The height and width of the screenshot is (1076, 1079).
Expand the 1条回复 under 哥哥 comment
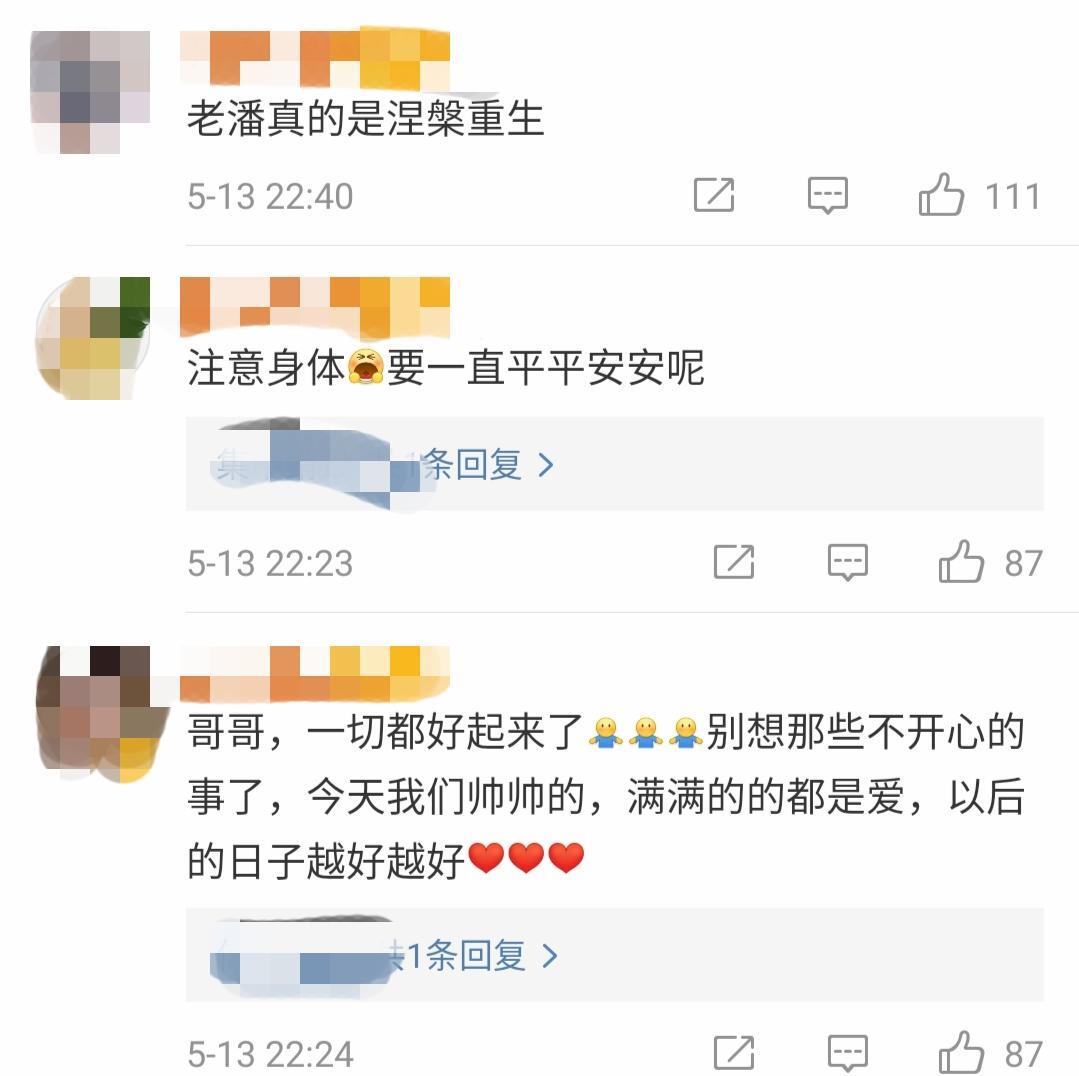615,955
